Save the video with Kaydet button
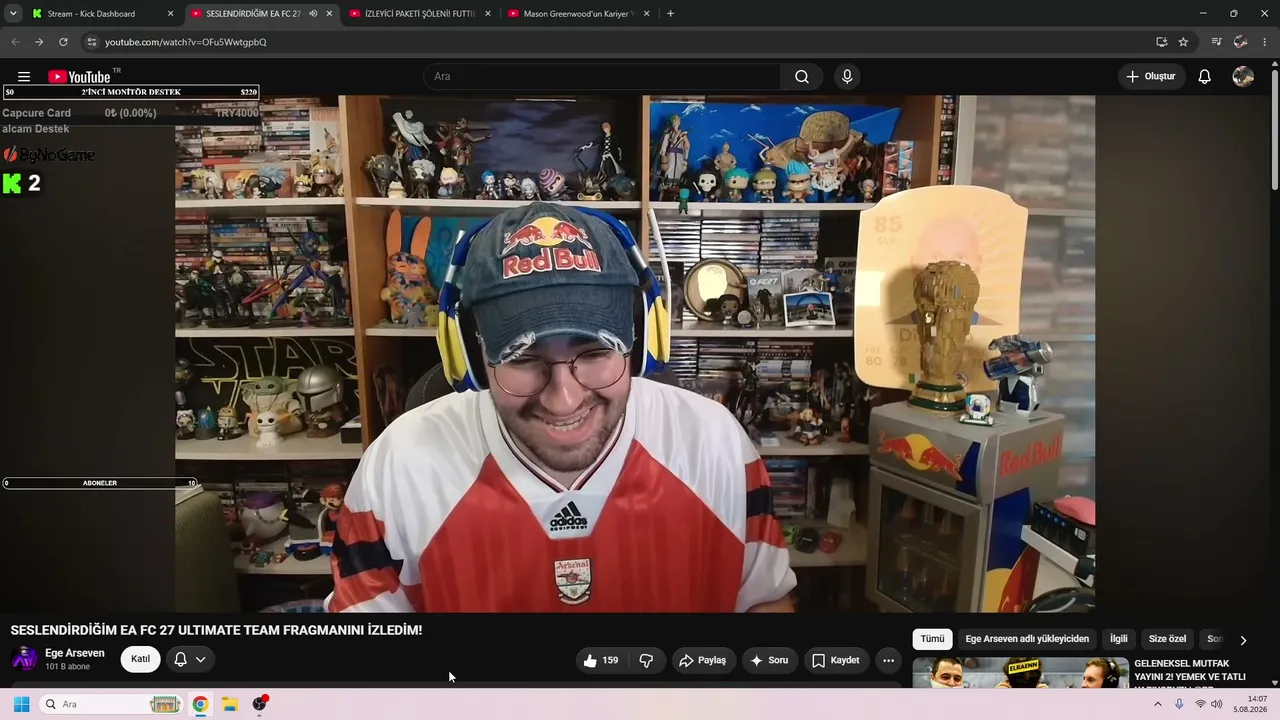The image size is (1280, 720). pos(835,660)
